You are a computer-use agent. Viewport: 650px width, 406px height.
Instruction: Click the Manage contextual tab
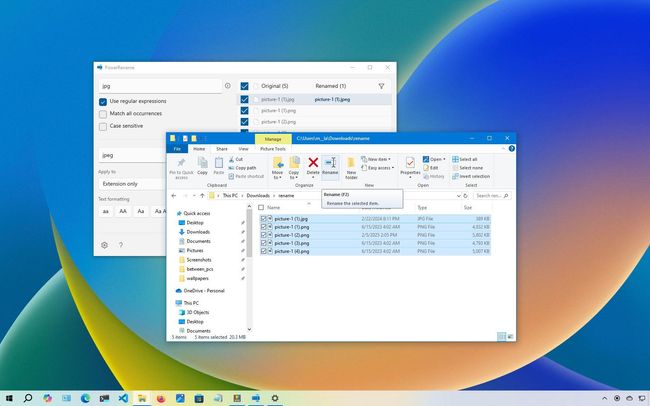(x=273, y=139)
